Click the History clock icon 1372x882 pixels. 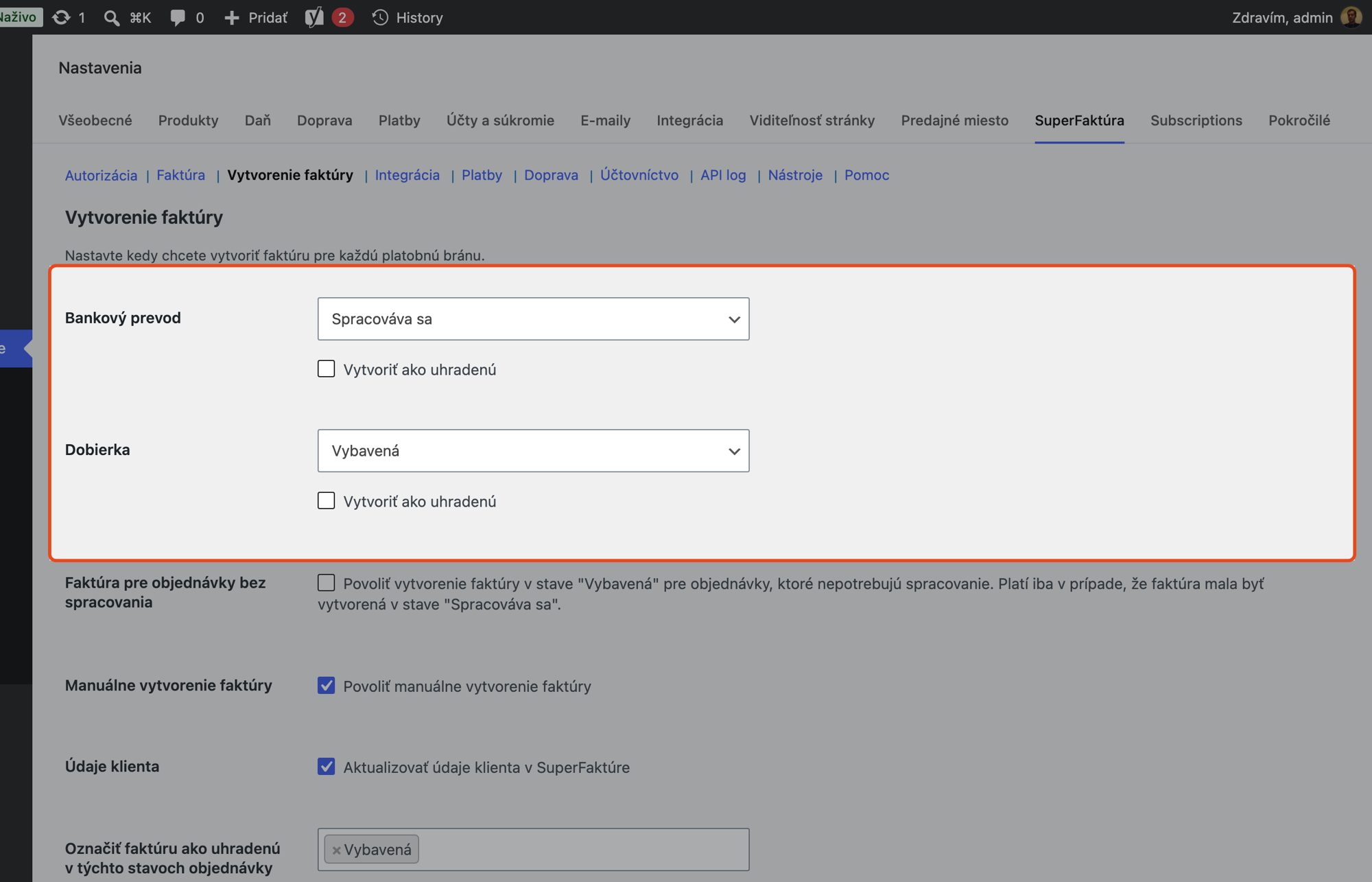click(x=380, y=17)
